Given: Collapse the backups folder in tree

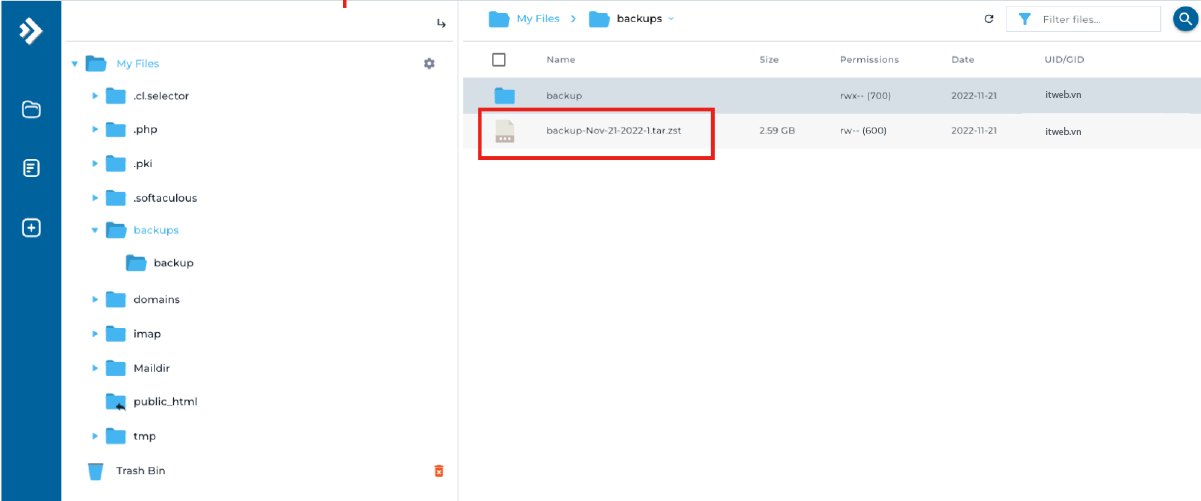Looking at the screenshot, I should pyautogui.click(x=95, y=230).
